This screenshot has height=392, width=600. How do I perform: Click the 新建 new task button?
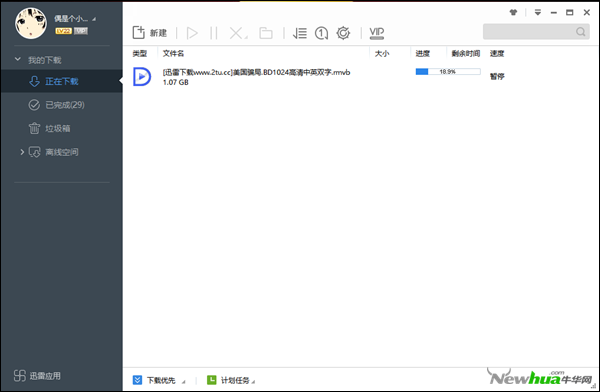150,33
